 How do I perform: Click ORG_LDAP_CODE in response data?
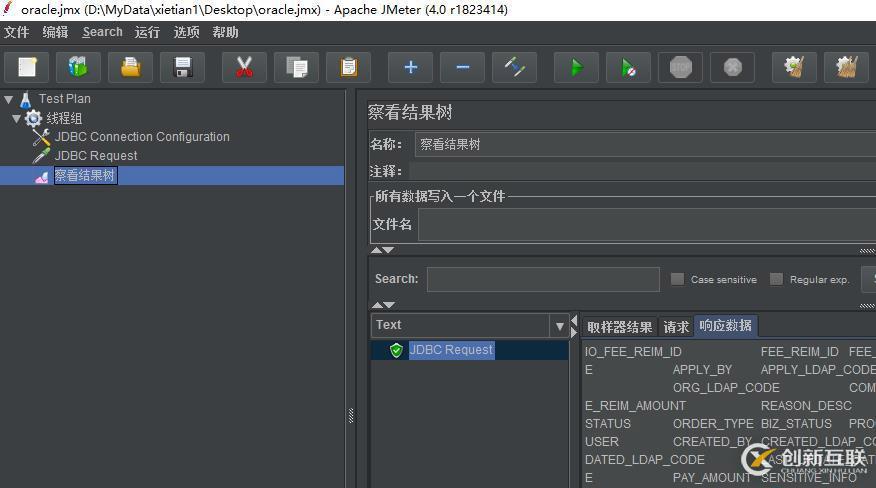coord(726,388)
